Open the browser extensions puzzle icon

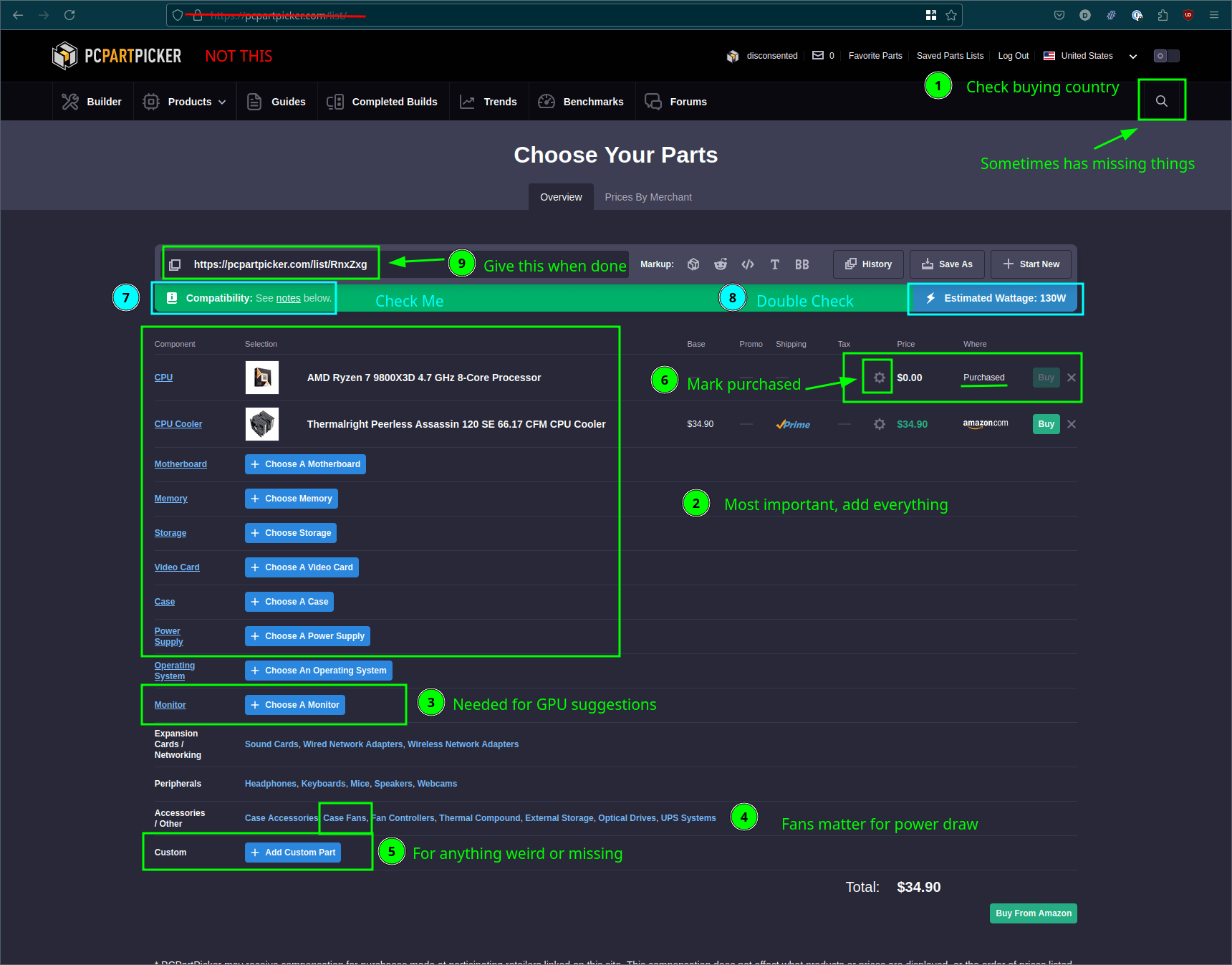pyautogui.click(x=1163, y=15)
